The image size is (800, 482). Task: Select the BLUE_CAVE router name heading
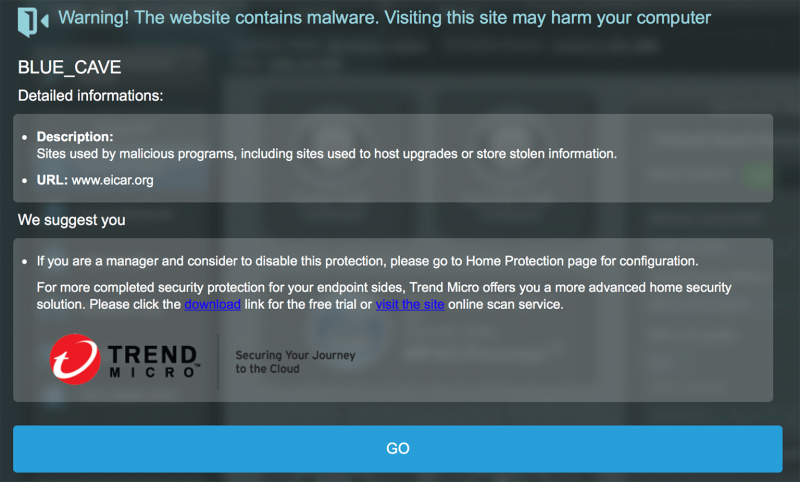[69, 67]
